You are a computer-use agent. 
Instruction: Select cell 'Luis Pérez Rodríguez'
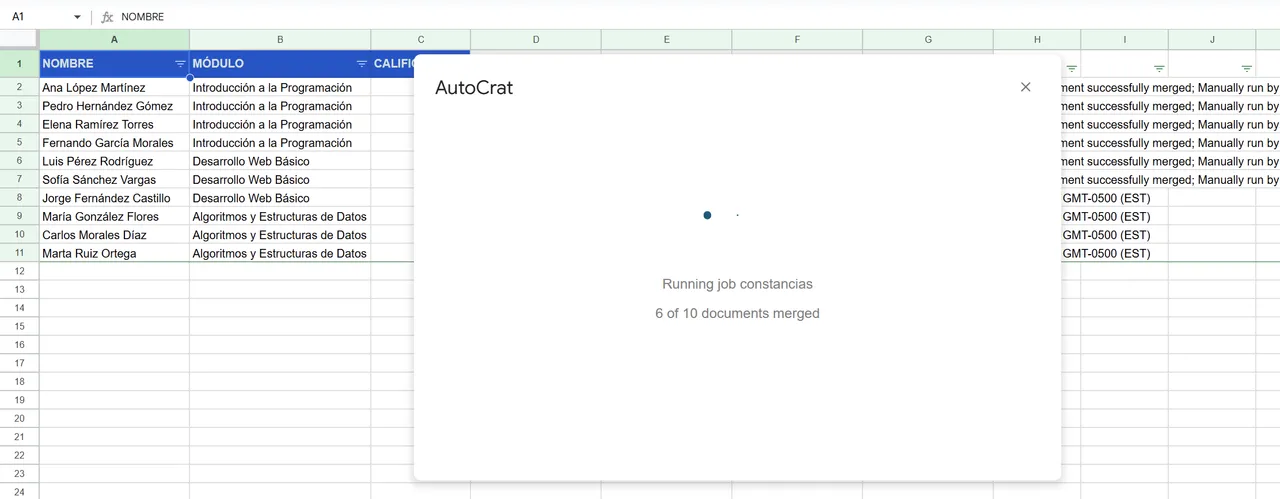point(114,161)
